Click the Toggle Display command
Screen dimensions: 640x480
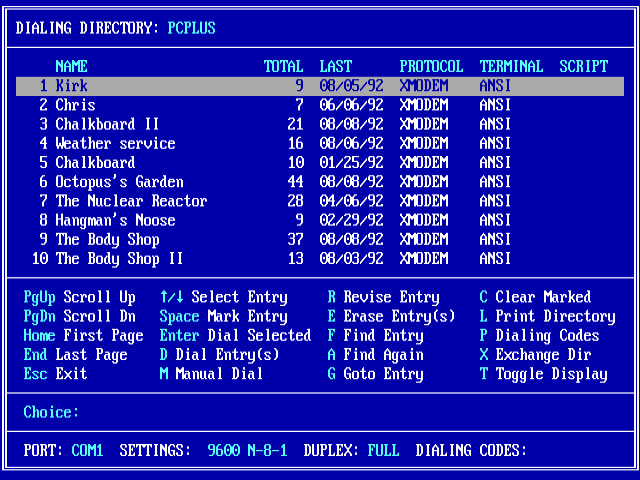coord(543,374)
